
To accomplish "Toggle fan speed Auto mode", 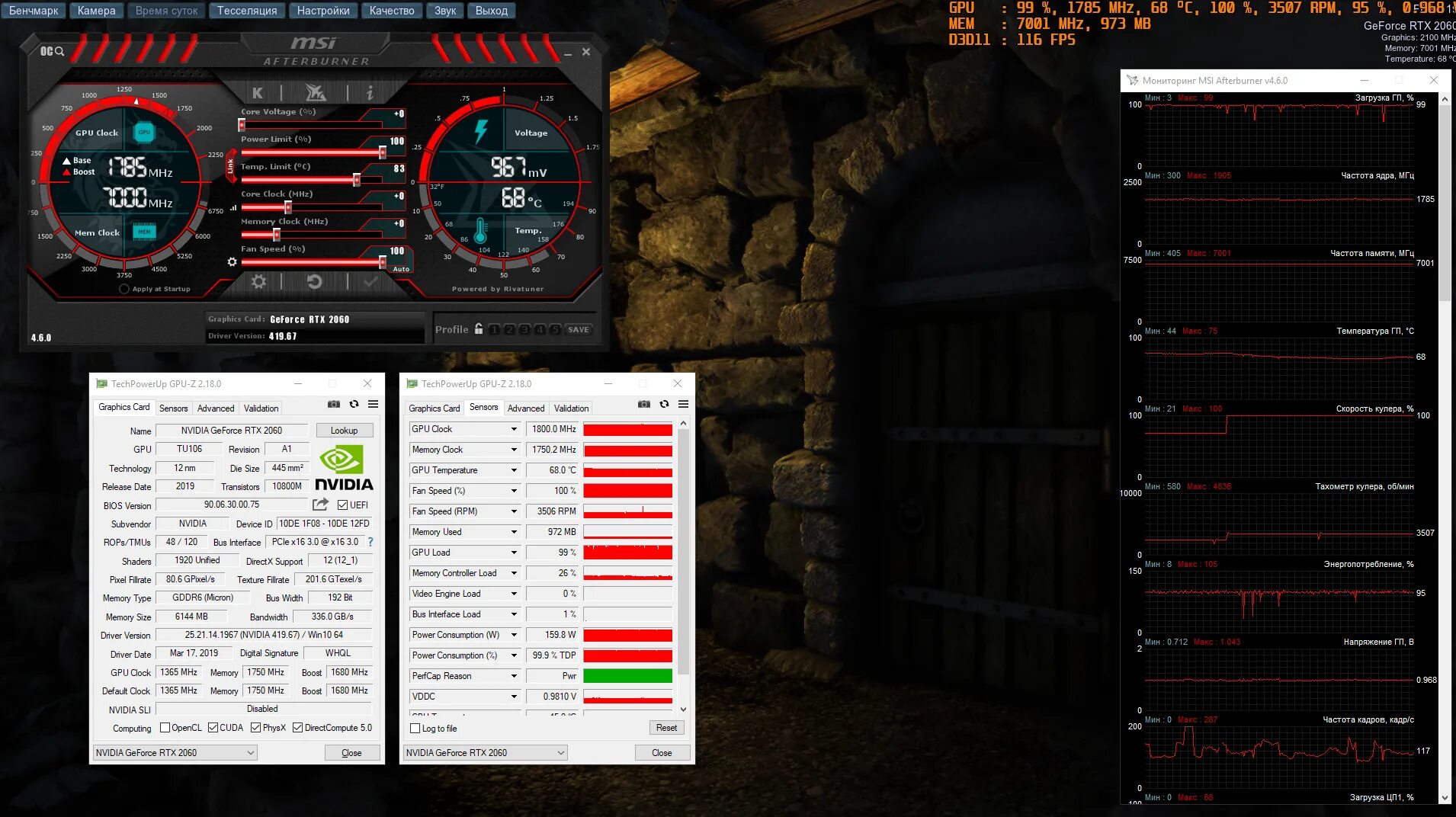I will pos(401,269).
